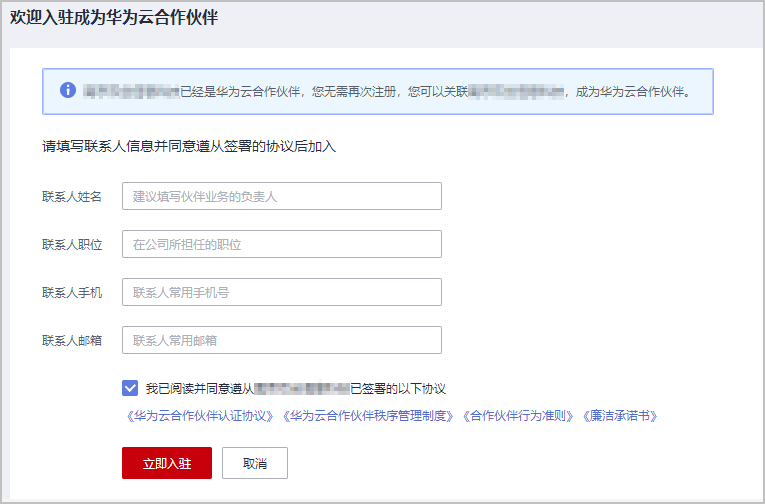The height and width of the screenshot is (504, 765).
Task: Click the 联系人手机 label
Action: tap(72, 292)
